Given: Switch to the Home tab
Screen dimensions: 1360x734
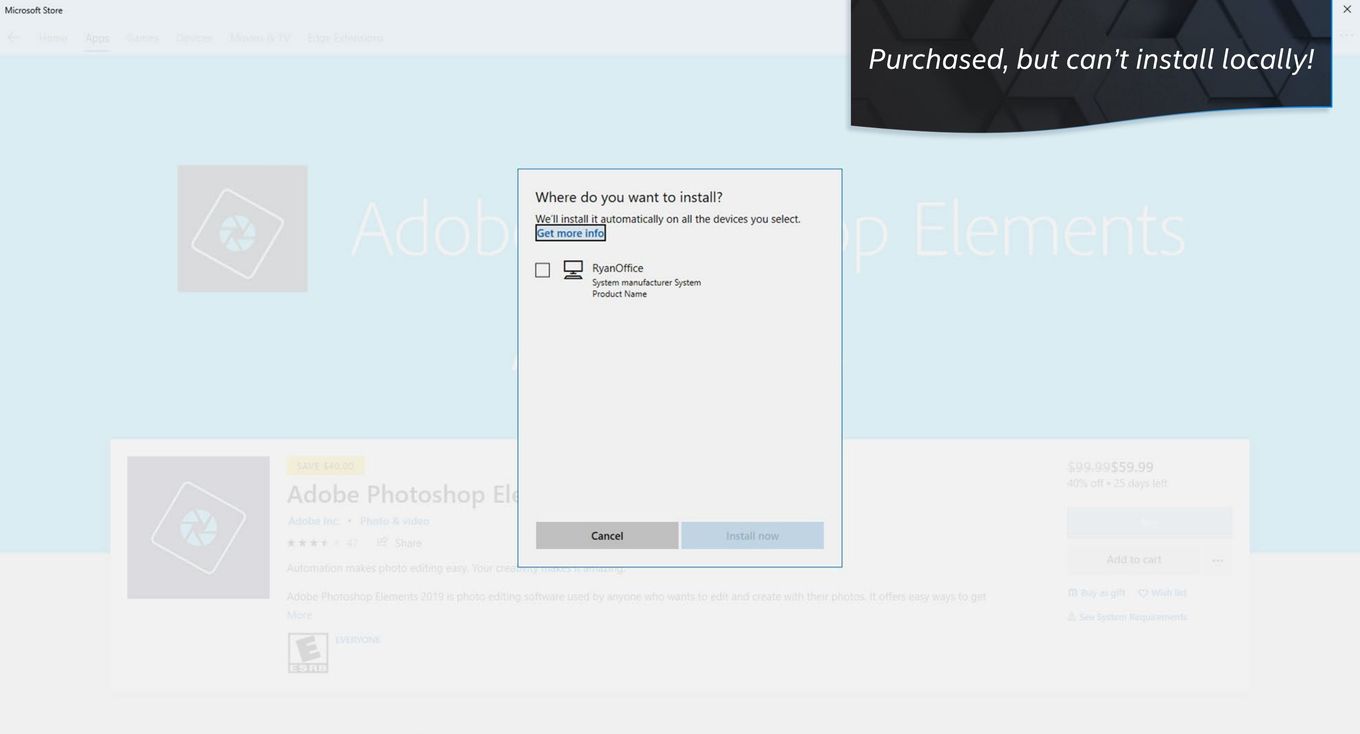Looking at the screenshot, I should [x=53, y=38].
